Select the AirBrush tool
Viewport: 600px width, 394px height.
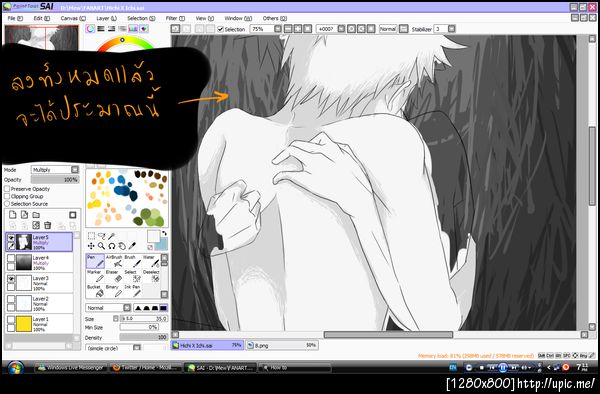[x=114, y=260]
